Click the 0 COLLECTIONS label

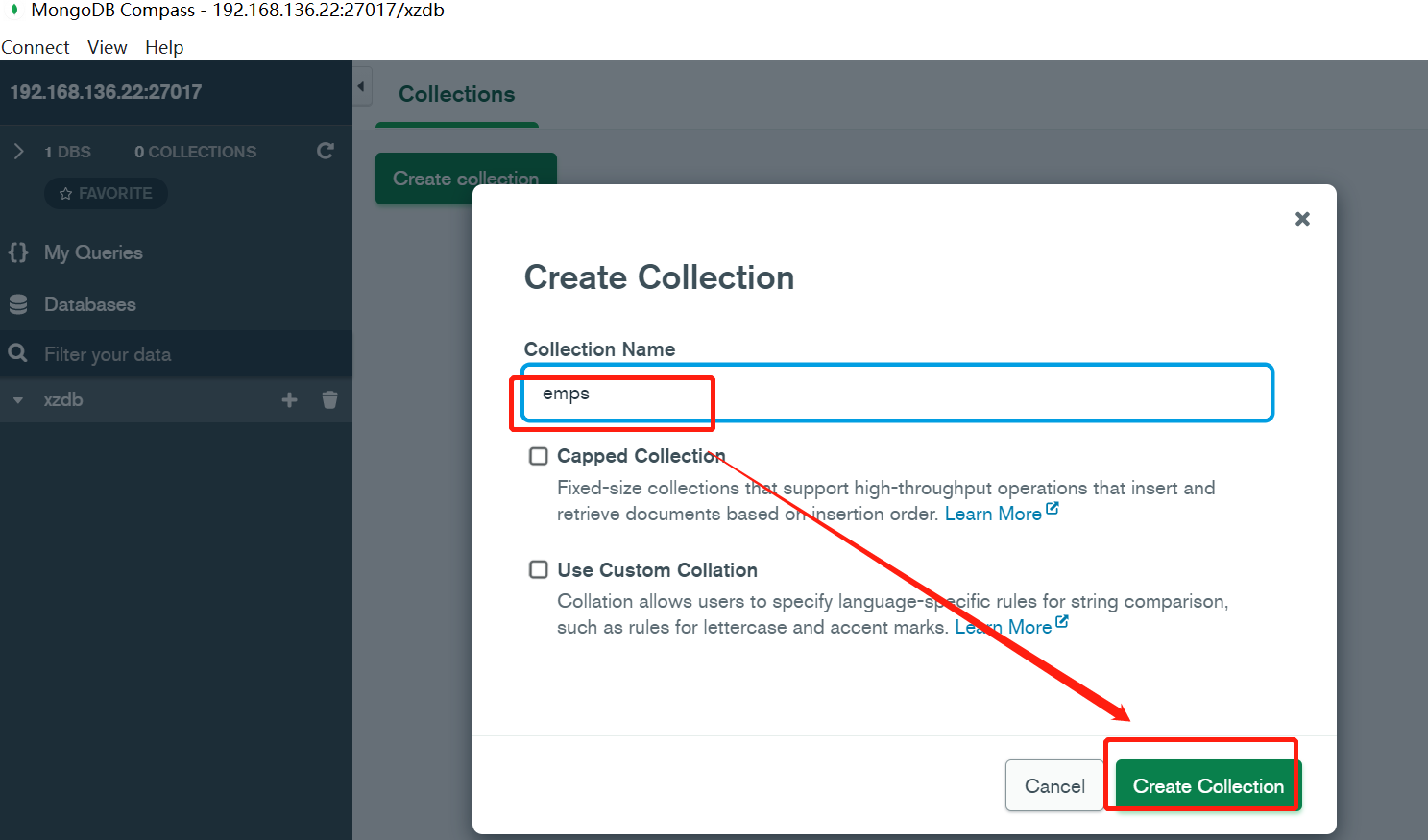click(x=195, y=152)
